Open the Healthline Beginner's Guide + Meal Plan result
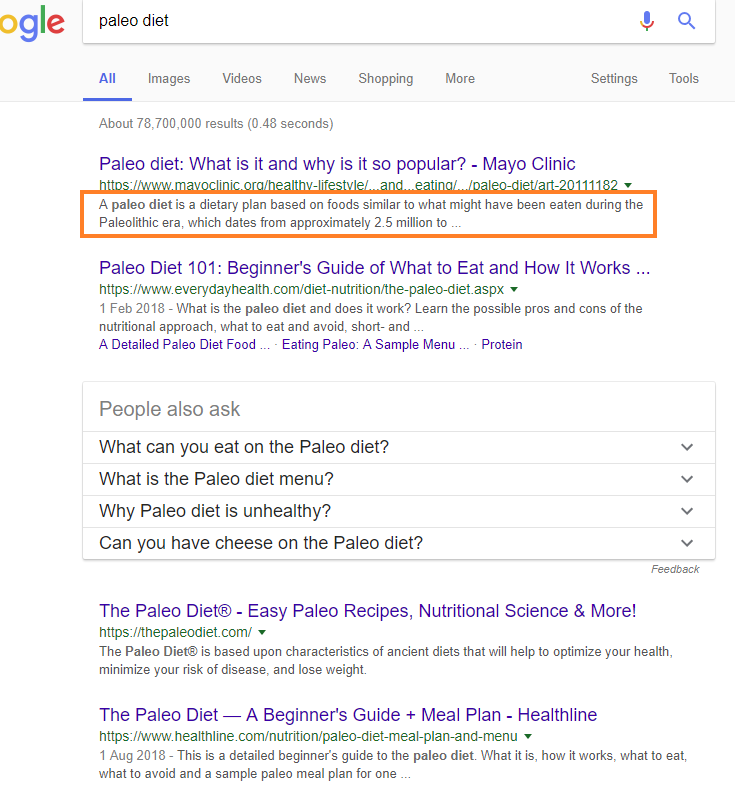735x796 pixels. 348,715
